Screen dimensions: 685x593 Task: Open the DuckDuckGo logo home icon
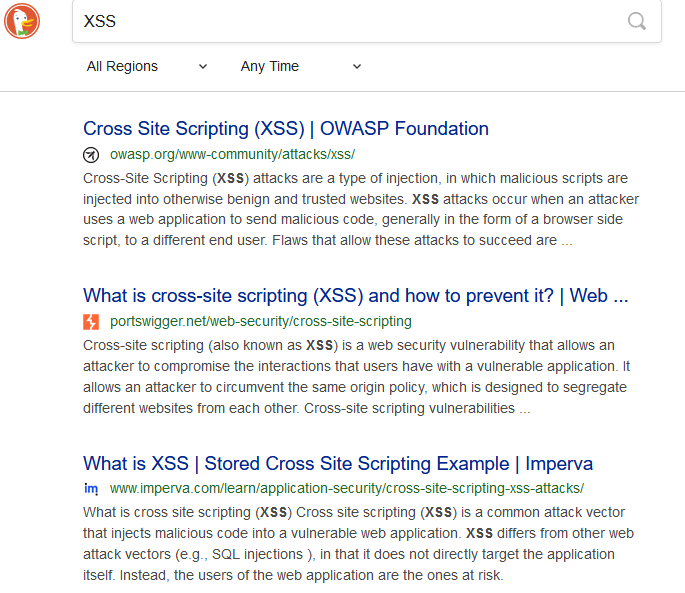point(22,21)
